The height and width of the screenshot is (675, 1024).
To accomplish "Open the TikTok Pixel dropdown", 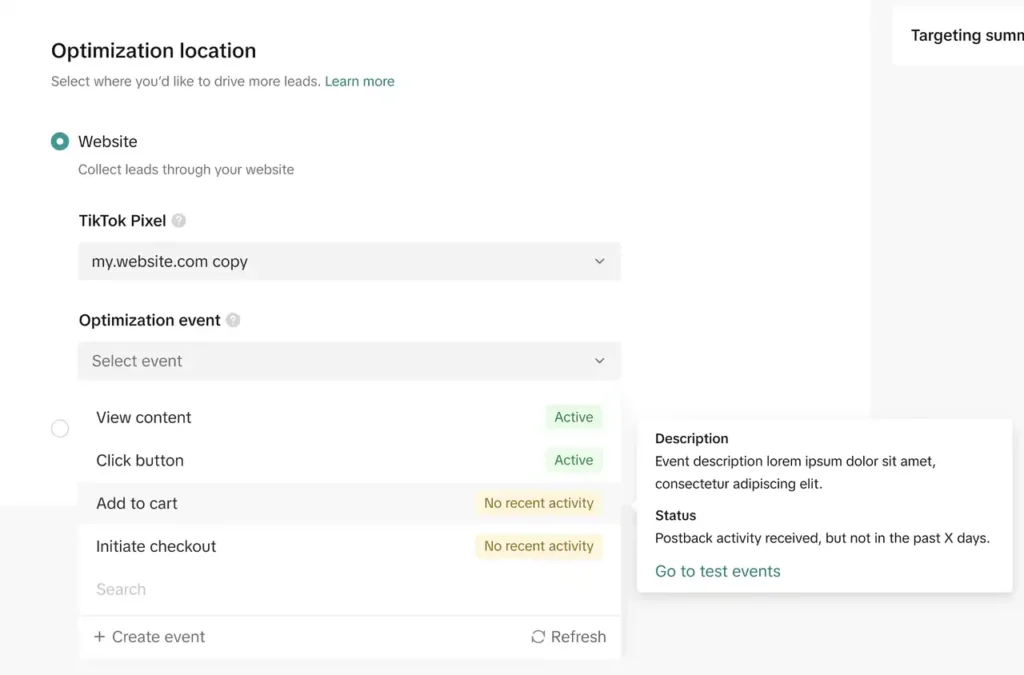I will [x=349, y=261].
